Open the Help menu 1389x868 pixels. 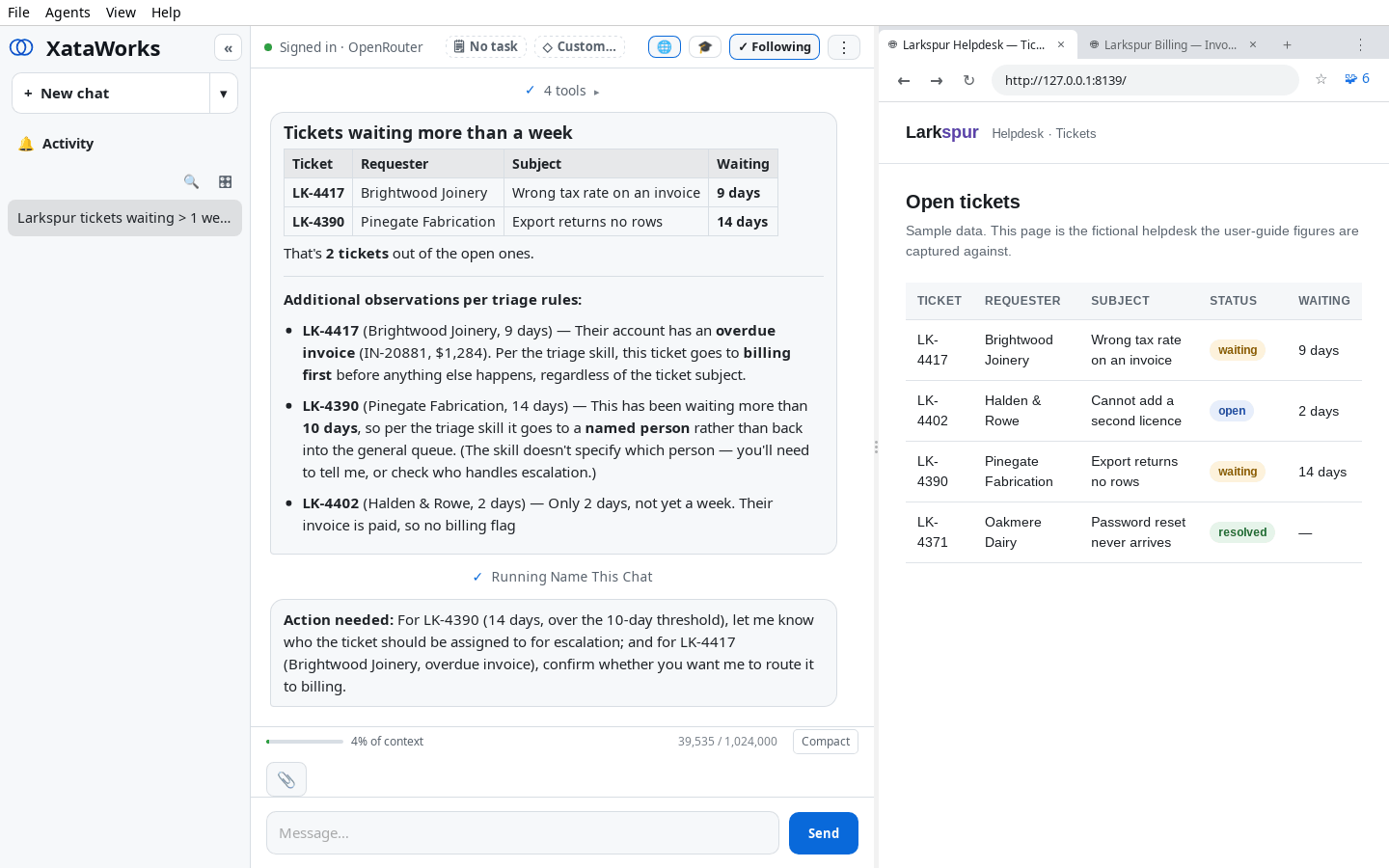166,13
